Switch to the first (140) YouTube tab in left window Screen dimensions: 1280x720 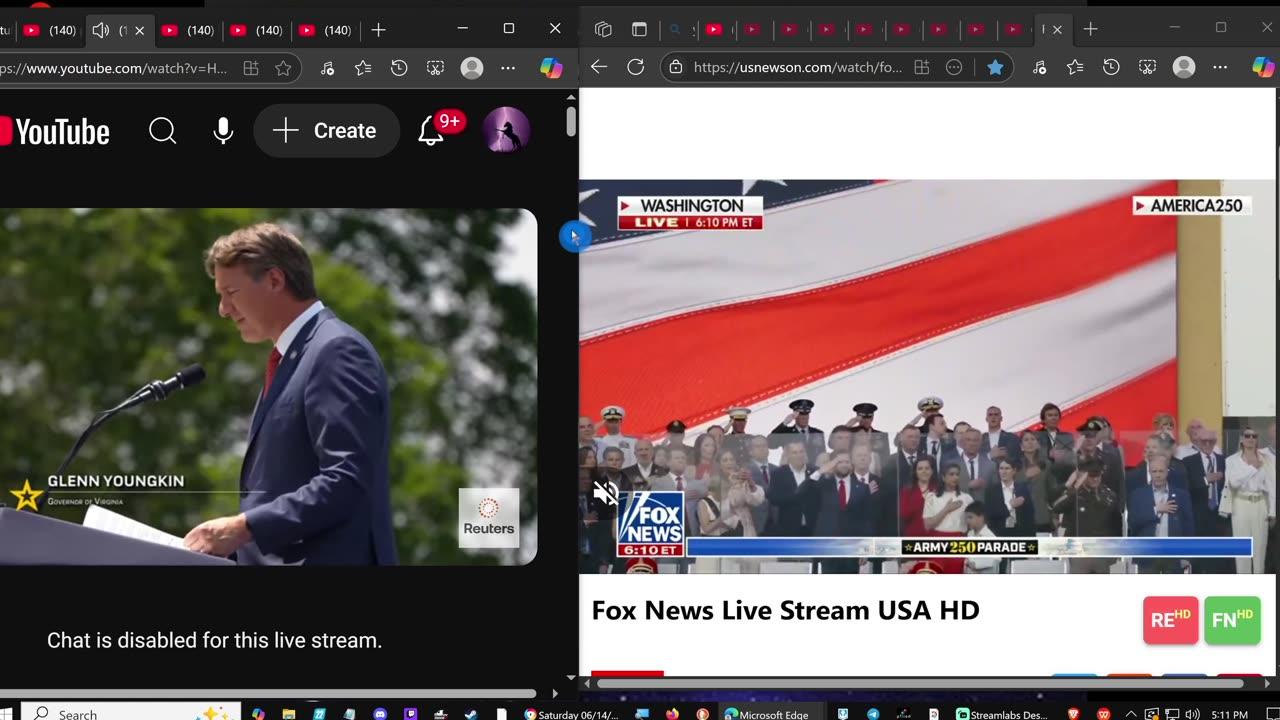tap(50, 30)
